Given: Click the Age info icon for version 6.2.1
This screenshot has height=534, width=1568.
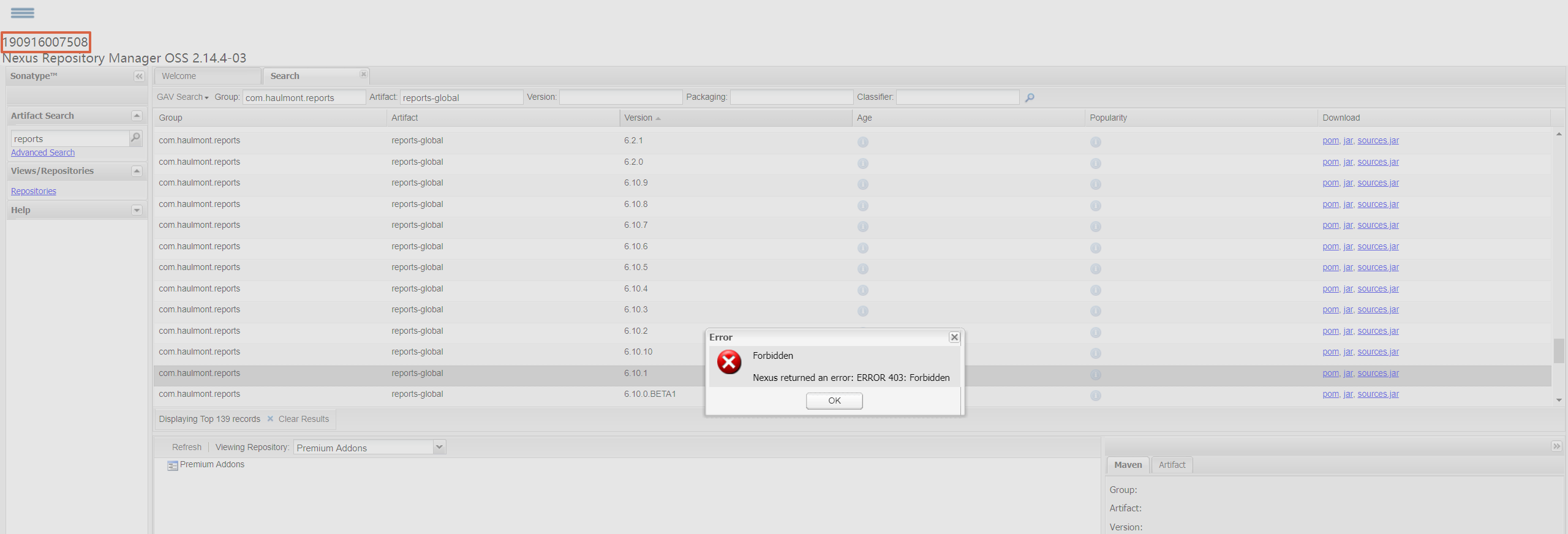Looking at the screenshot, I should pos(863,142).
